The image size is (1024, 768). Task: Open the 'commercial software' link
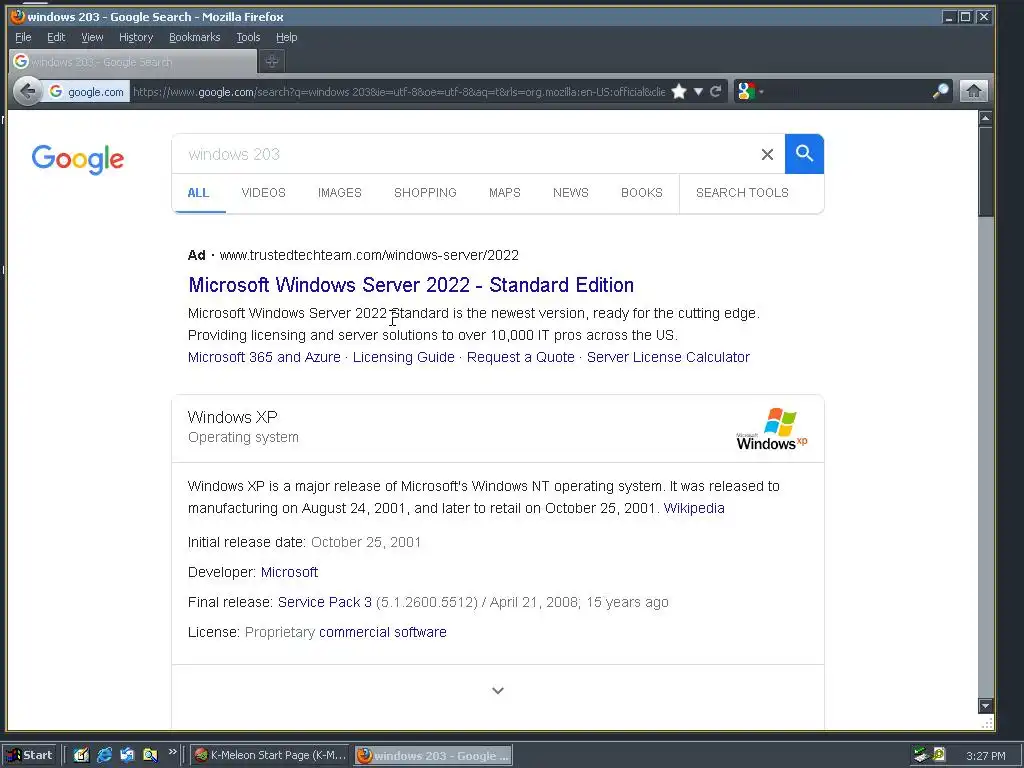point(383,632)
